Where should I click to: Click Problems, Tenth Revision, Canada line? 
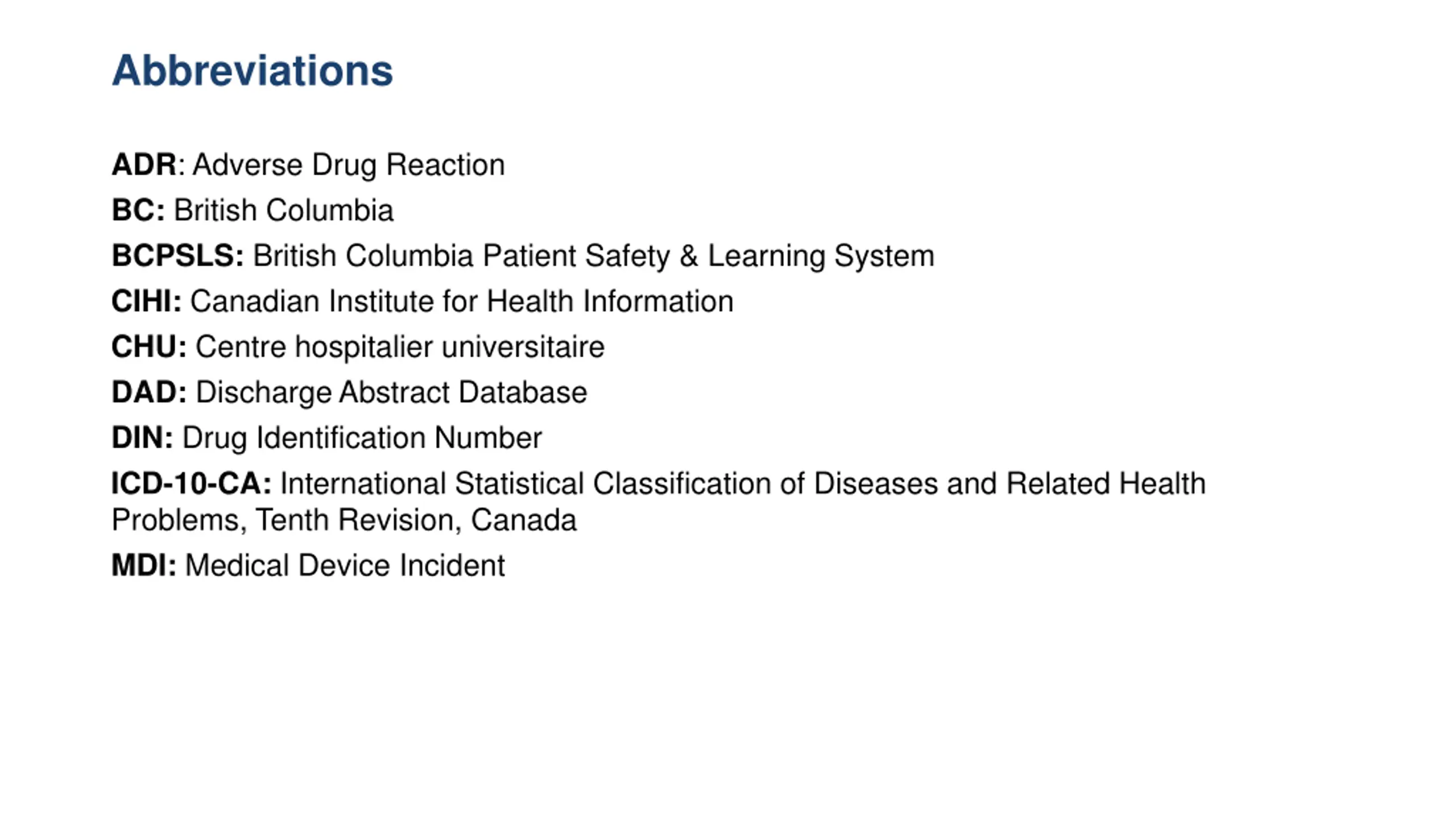tap(344, 520)
